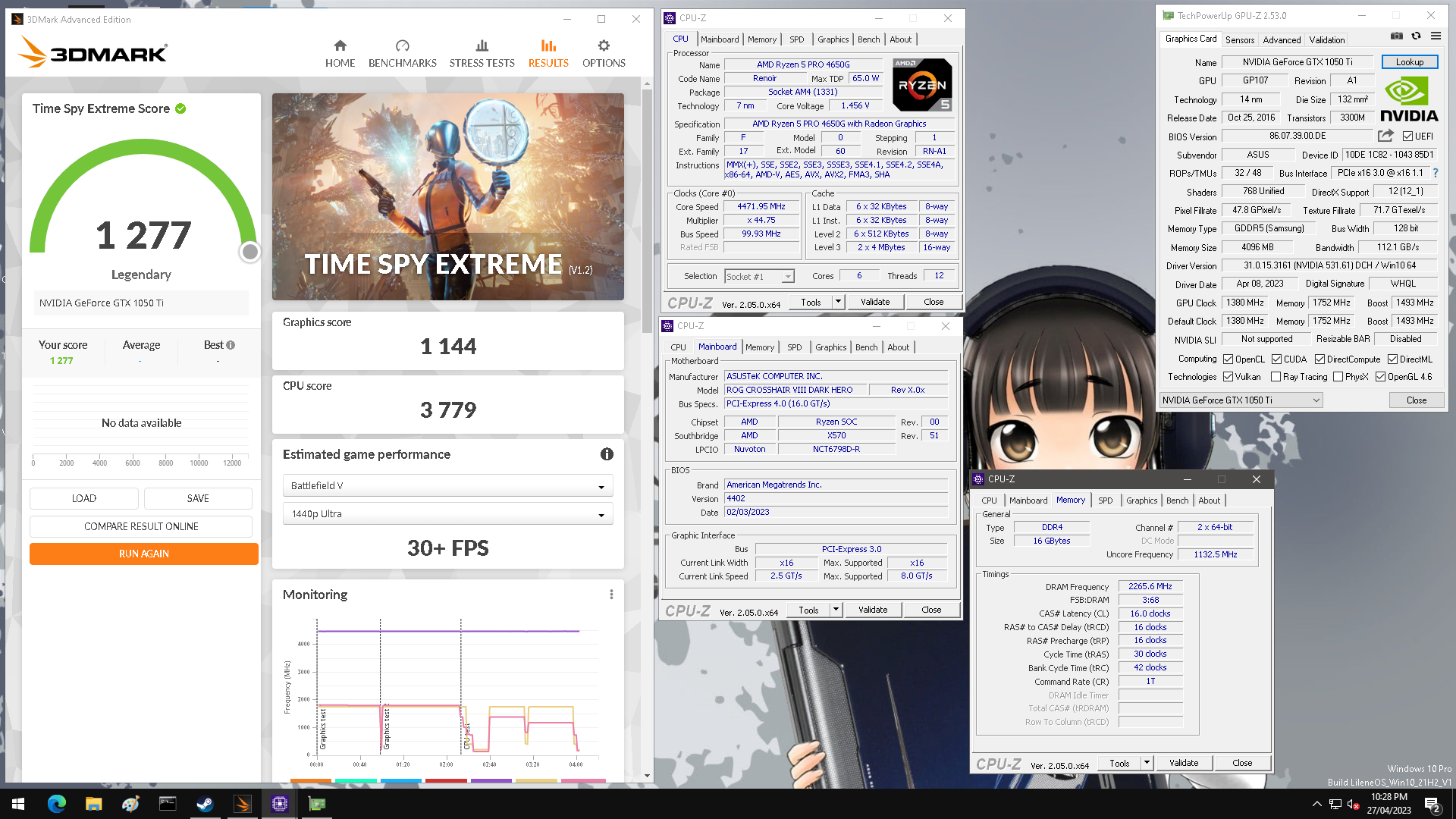Toggle UEFI checkbox in GPU-Z
The width and height of the screenshot is (1456, 819).
click(1407, 136)
